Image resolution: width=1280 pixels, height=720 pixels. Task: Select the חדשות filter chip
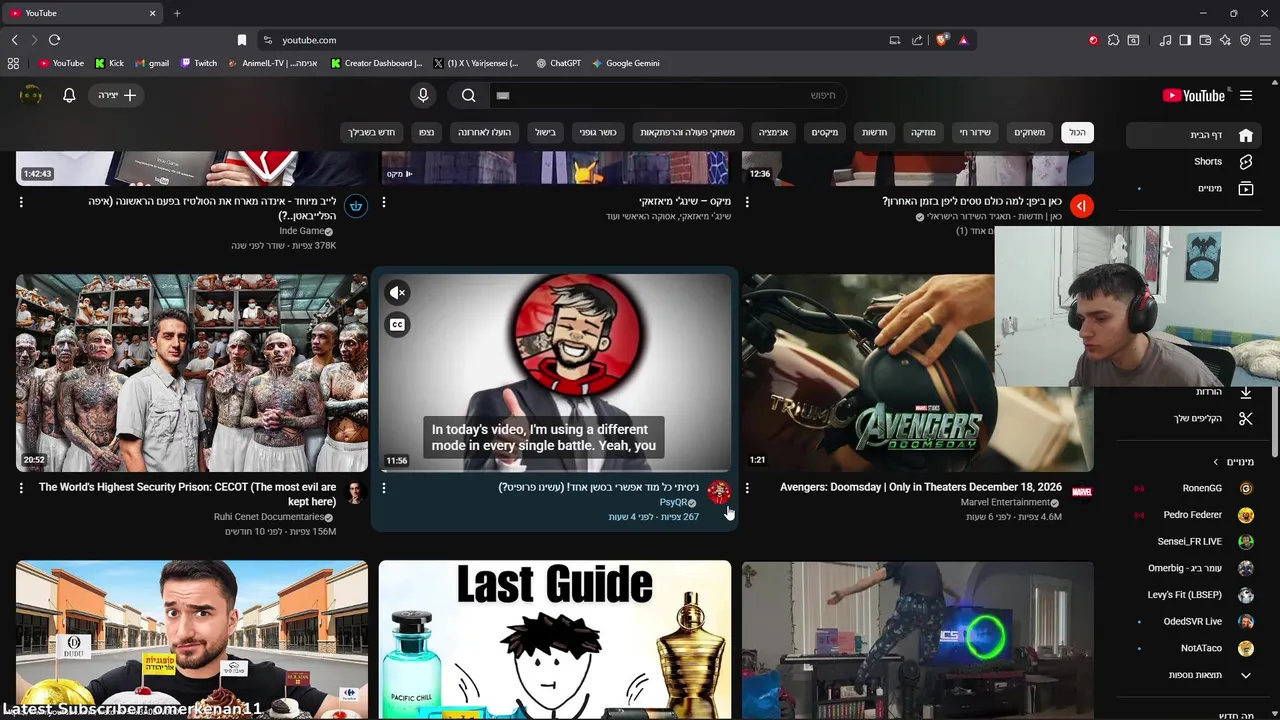tap(875, 132)
